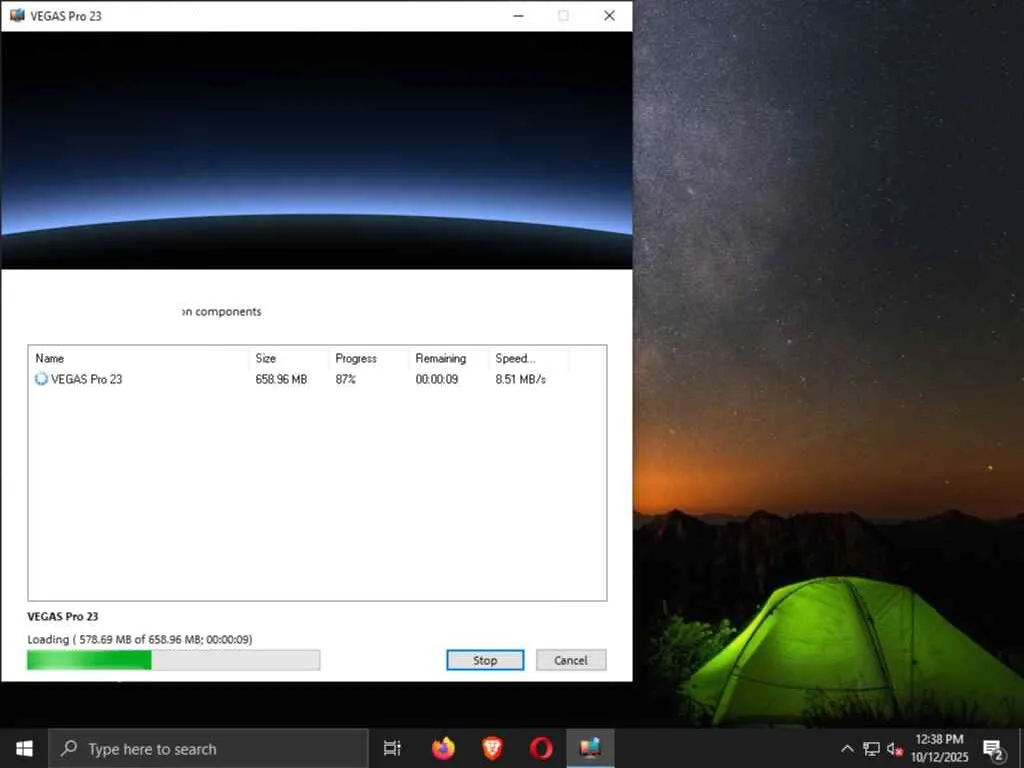Image resolution: width=1024 pixels, height=768 pixels.
Task: Select the 8.51 MB/s speed cell
Action: tap(520, 379)
